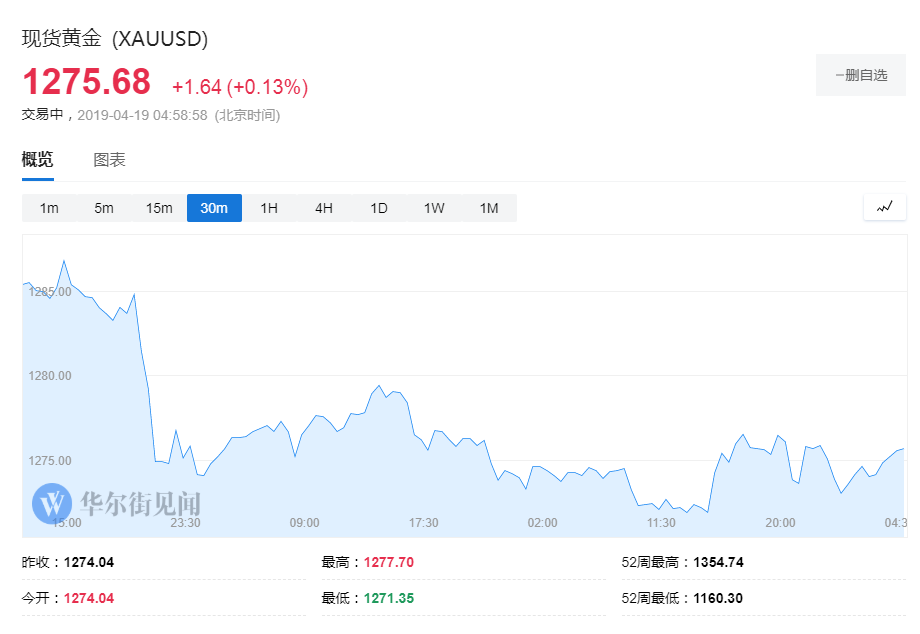The width and height of the screenshot is (920, 634).
Task: Select the 4H timeframe
Action: point(323,207)
